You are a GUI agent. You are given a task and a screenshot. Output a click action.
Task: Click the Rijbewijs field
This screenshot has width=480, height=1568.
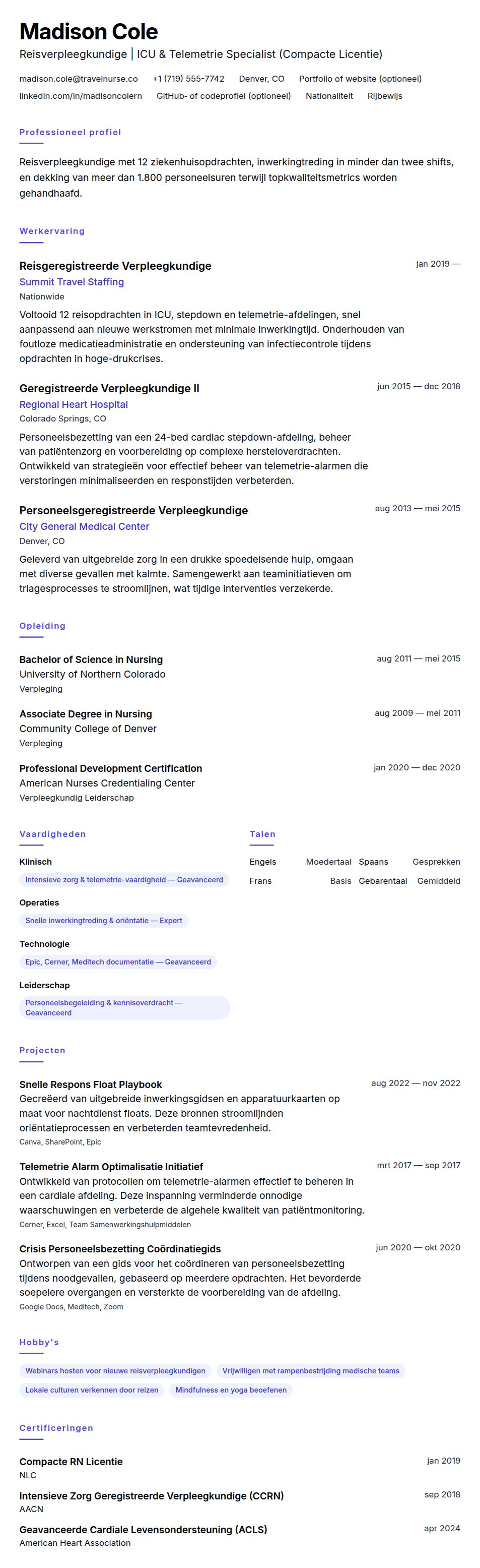click(x=384, y=96)
